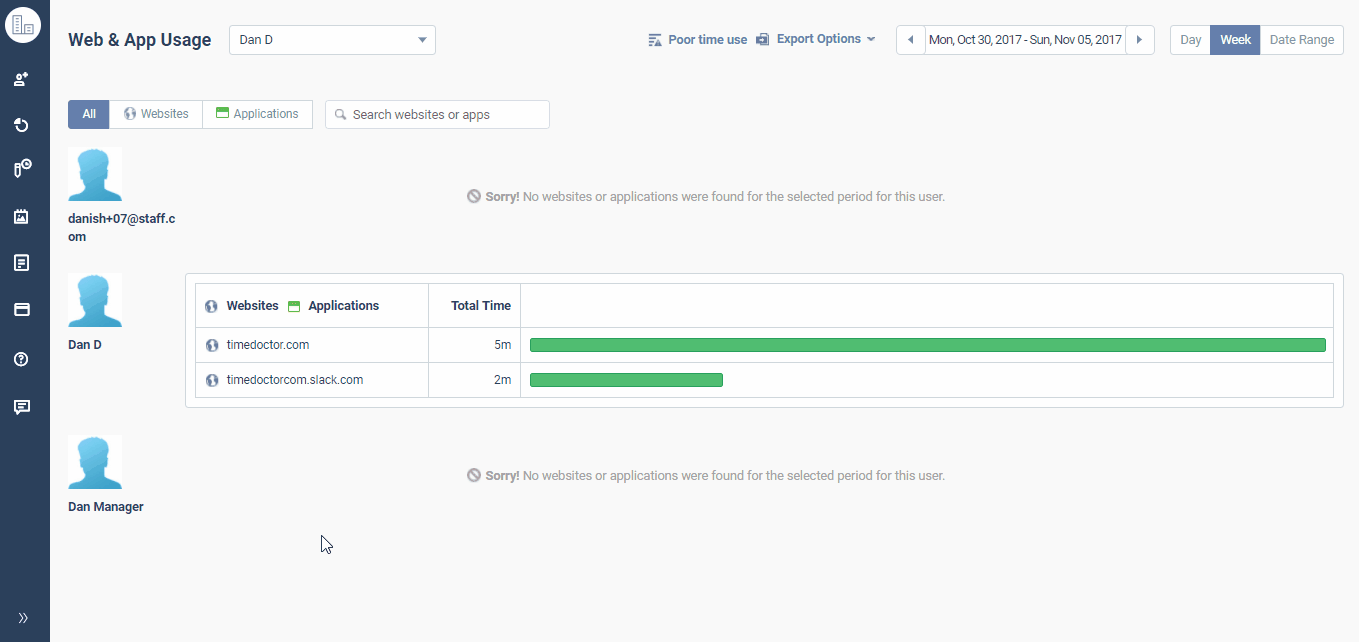Screen dimensions: 1359x642
Task: Open help via the question mark icon
Action: click(x=22, y=359)
